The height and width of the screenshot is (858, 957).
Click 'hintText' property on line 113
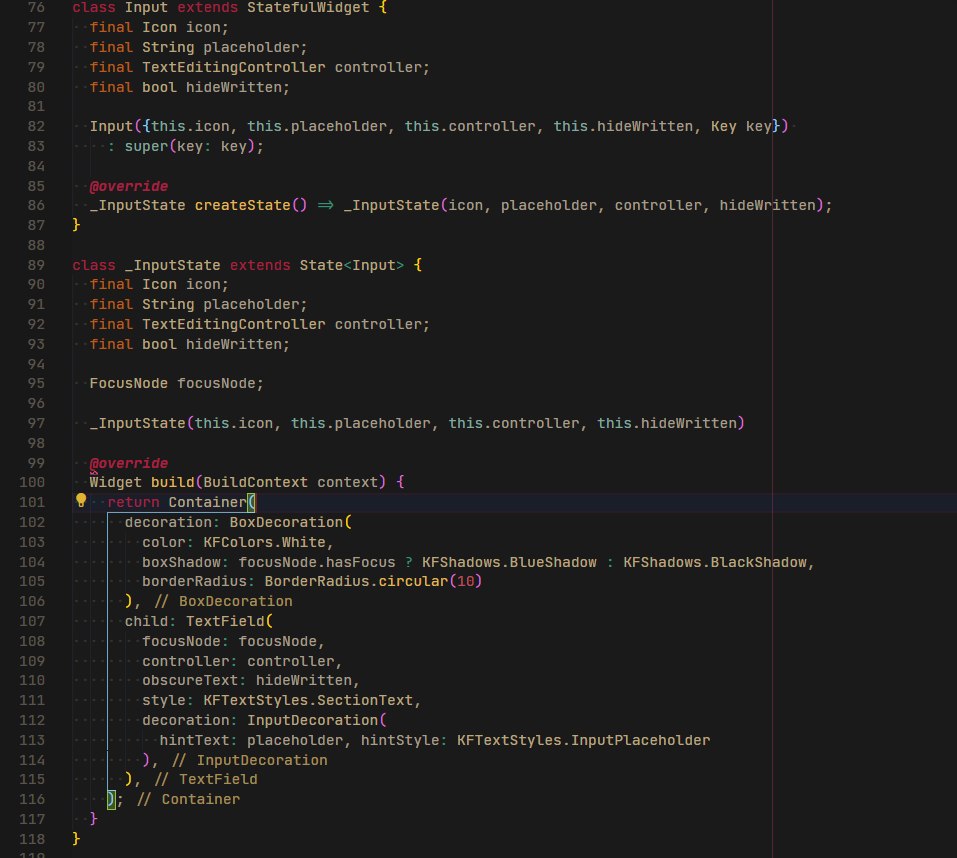pos(194,740)
